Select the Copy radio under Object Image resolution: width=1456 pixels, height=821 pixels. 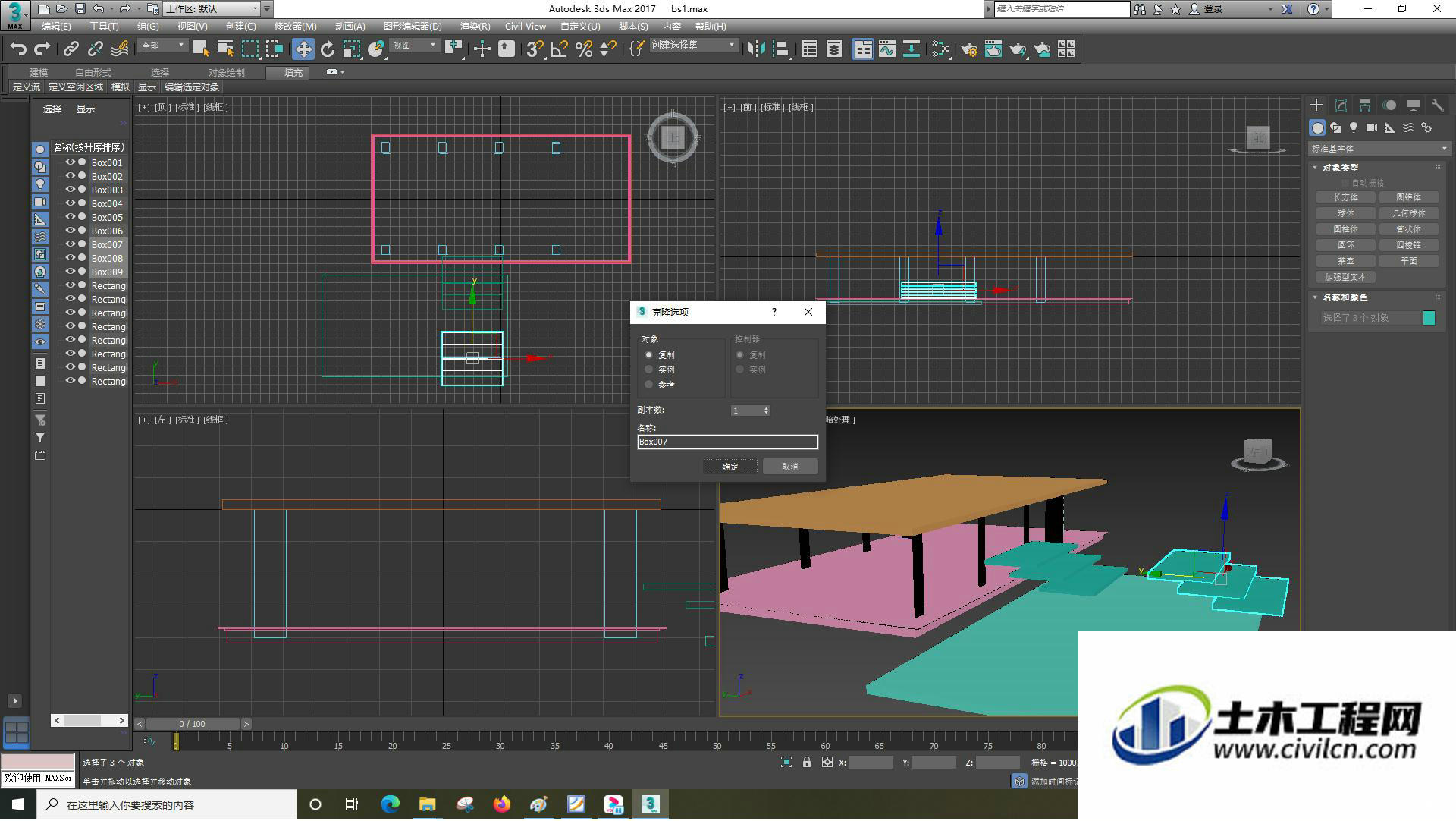coord(649,355)
